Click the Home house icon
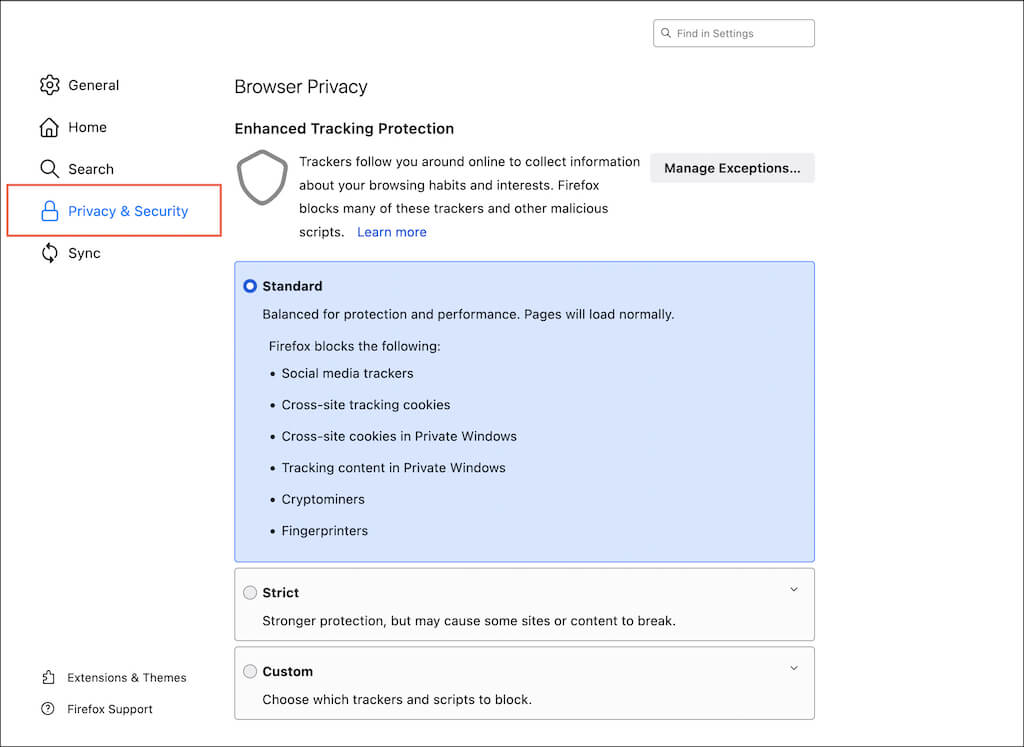The width and height of the screenshot is (1024, 747). 49,127
